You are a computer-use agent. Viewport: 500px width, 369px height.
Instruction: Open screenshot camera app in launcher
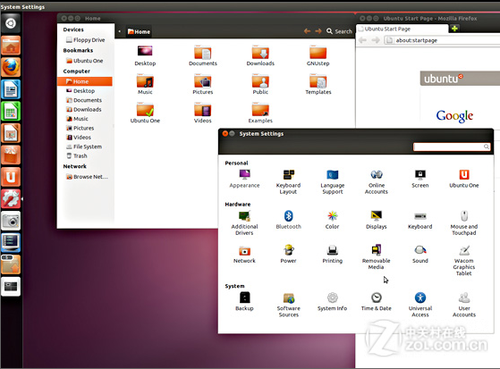11,221
